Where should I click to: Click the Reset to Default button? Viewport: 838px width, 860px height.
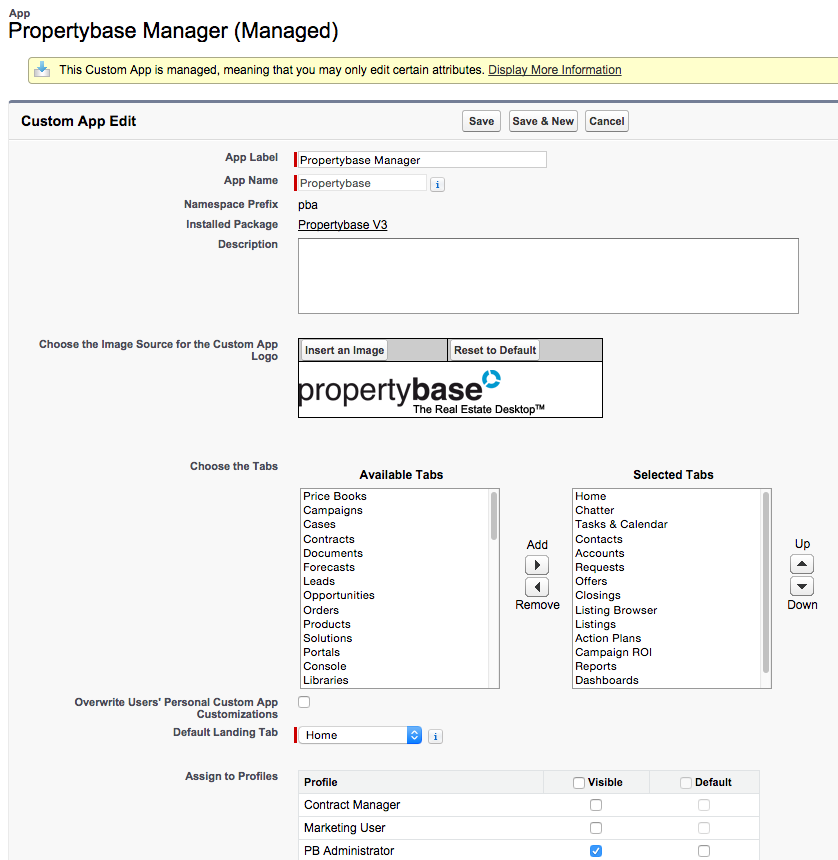(x=495, y=350)
